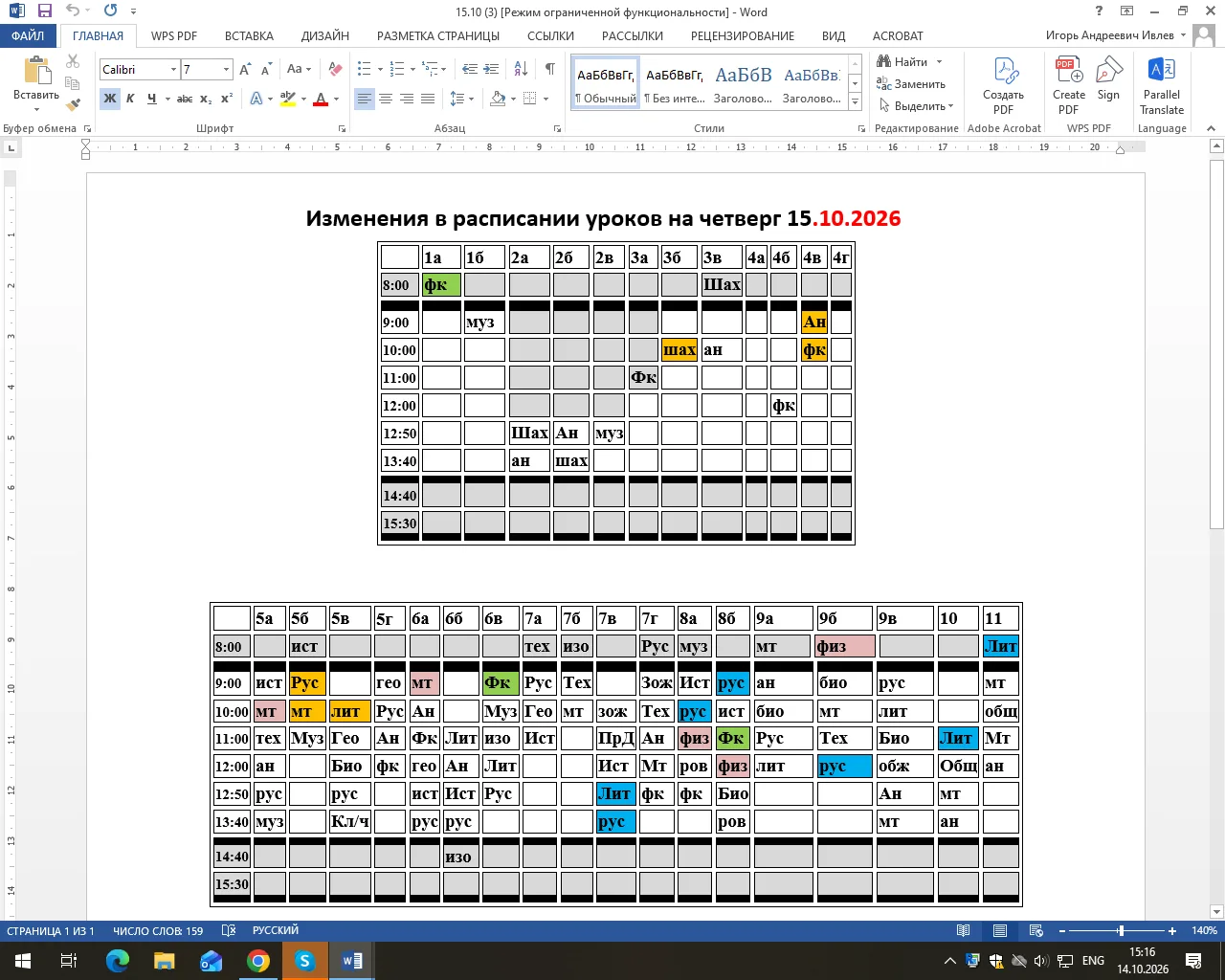Decrease paragraph indent
This screenshot has width=1225, height=980.
coord(470,70)
